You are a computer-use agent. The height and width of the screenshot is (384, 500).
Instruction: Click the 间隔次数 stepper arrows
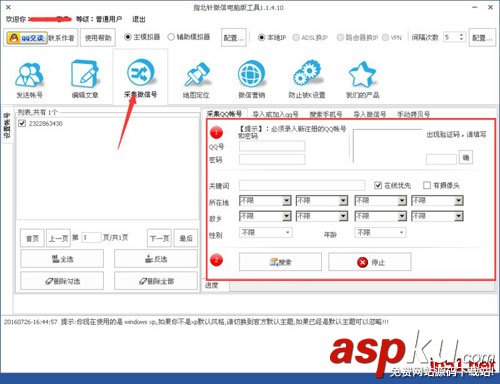(x=461, y=37)
